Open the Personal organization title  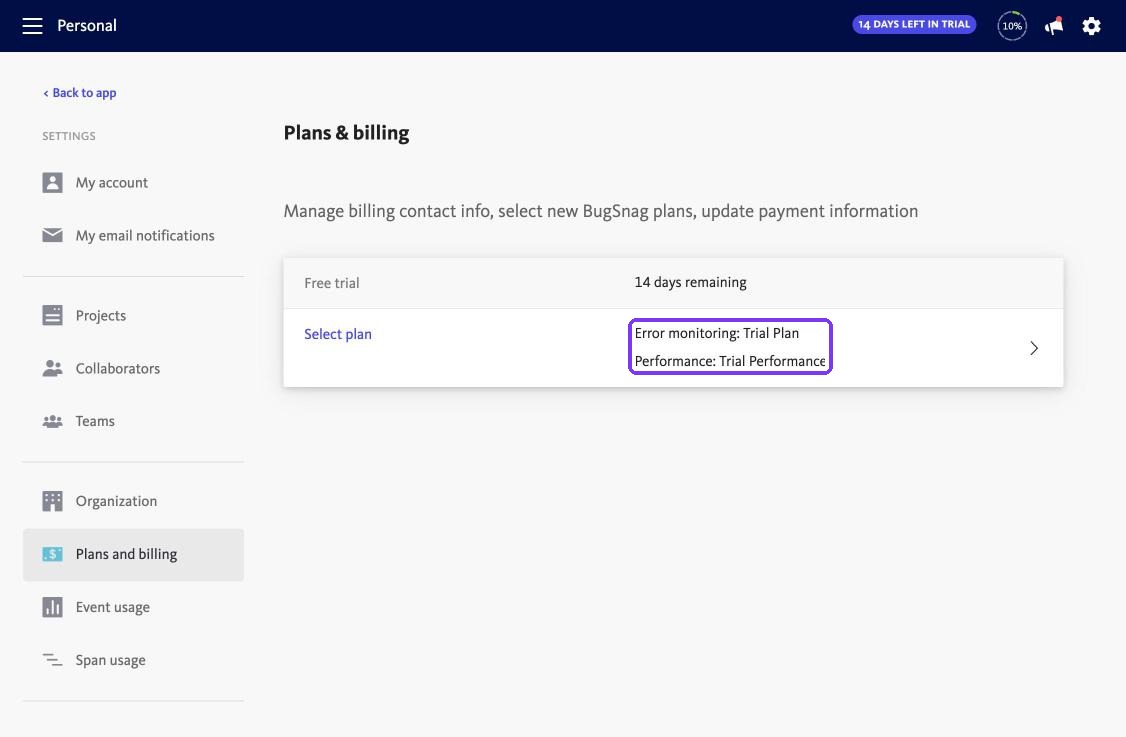(87, 26)
